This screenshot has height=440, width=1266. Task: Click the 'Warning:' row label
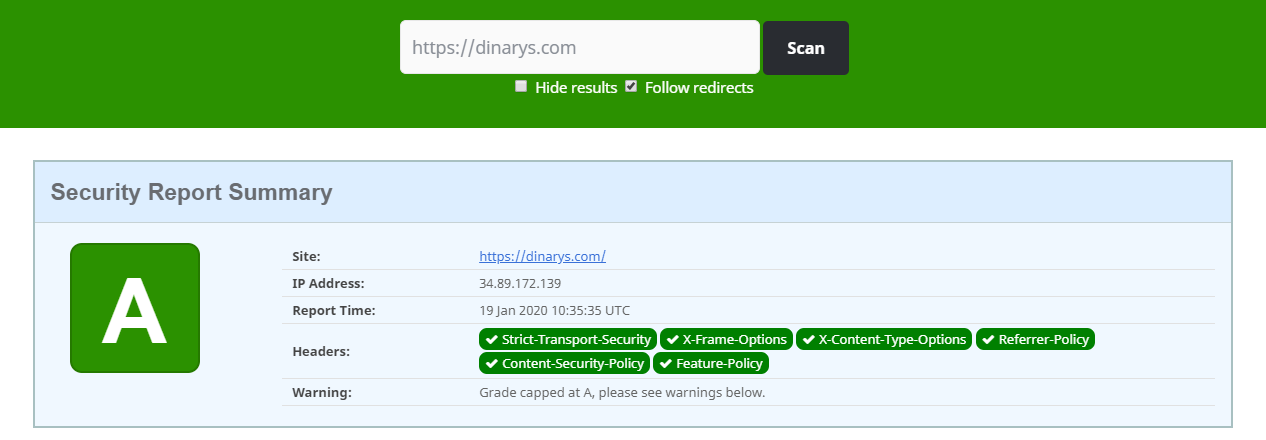click(322, 392)
